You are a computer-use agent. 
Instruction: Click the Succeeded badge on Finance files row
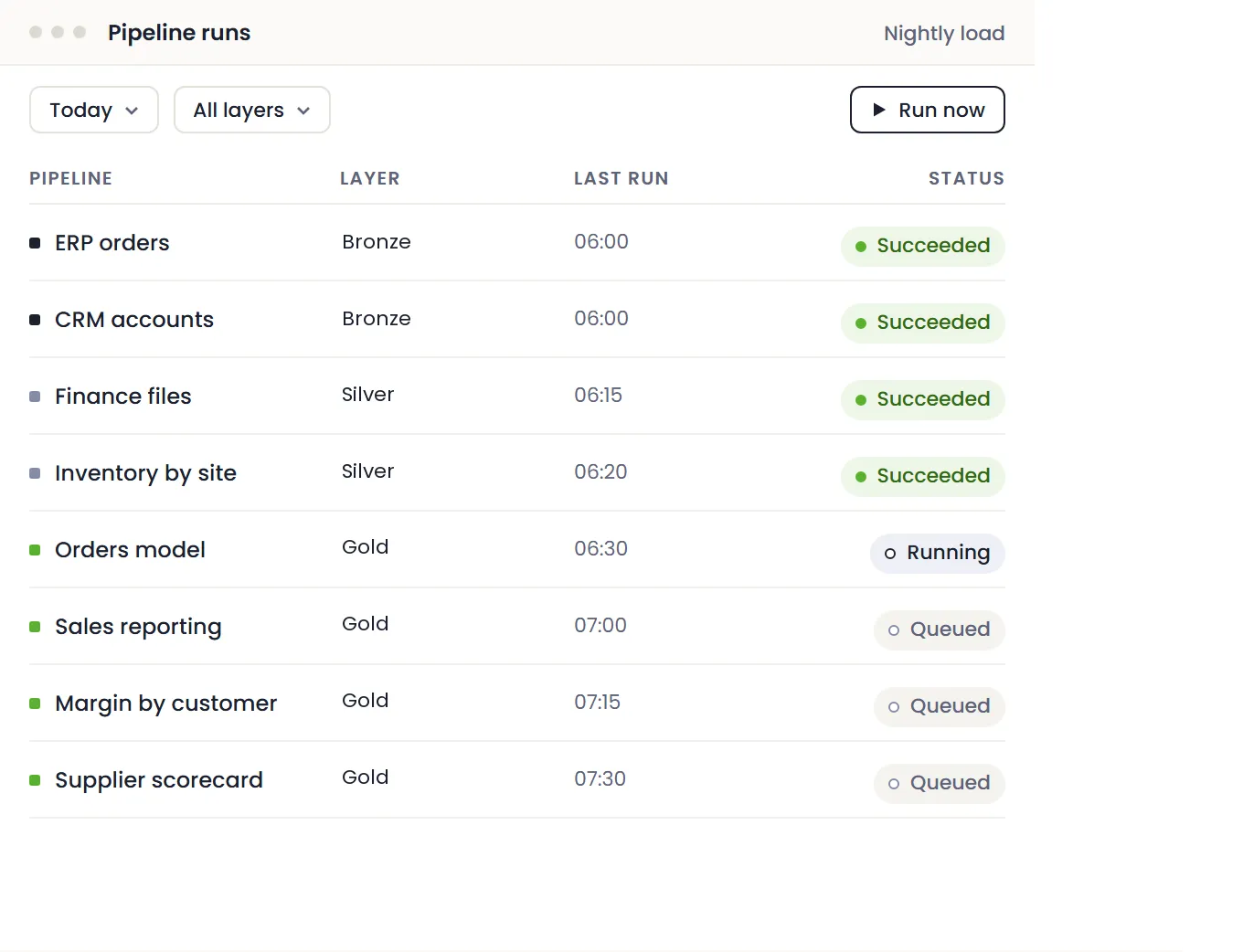tap(923, 399)
